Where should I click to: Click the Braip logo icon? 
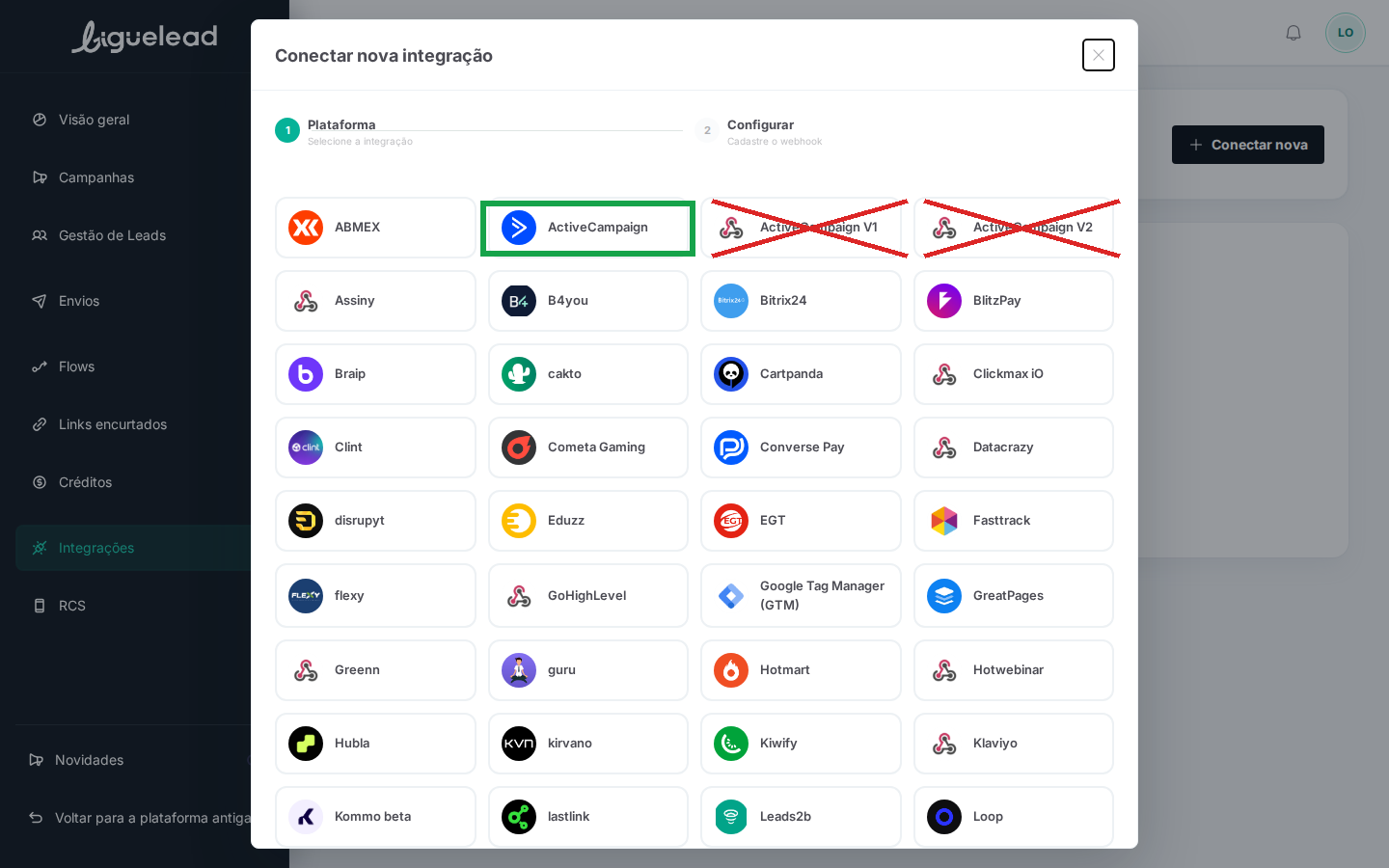point(306,374)
